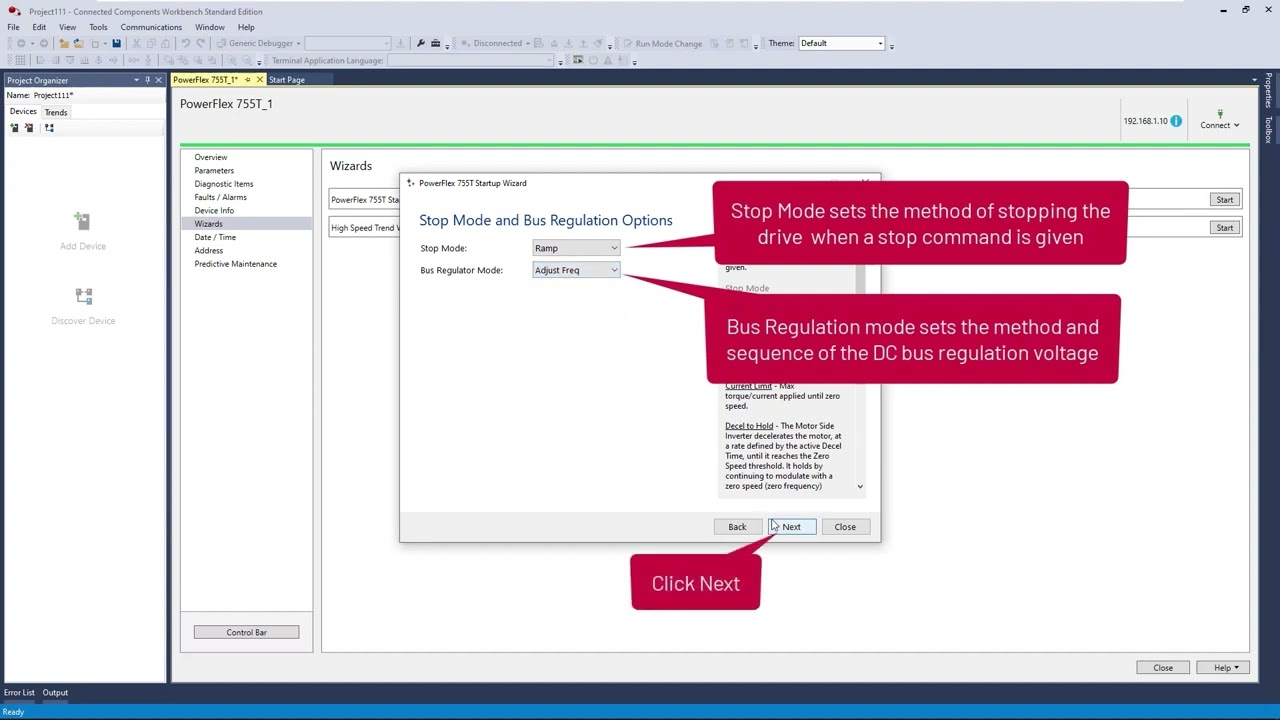
Task: Switch to the Trends tab
Action: [x=56, y=112]
